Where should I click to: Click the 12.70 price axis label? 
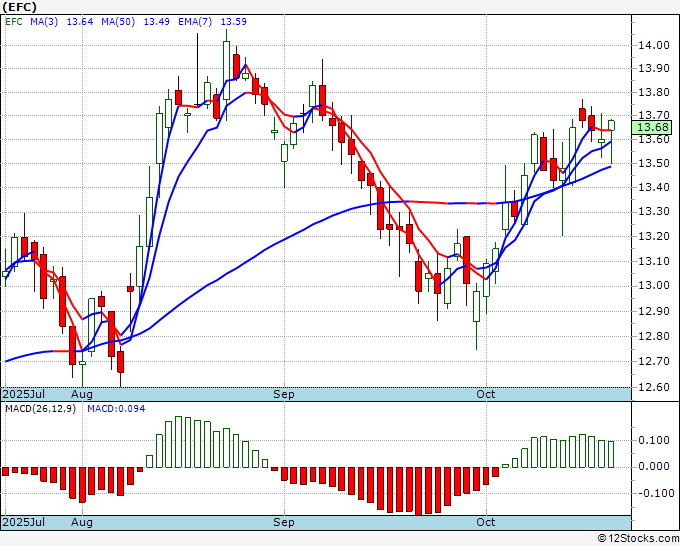click(654, 361)
